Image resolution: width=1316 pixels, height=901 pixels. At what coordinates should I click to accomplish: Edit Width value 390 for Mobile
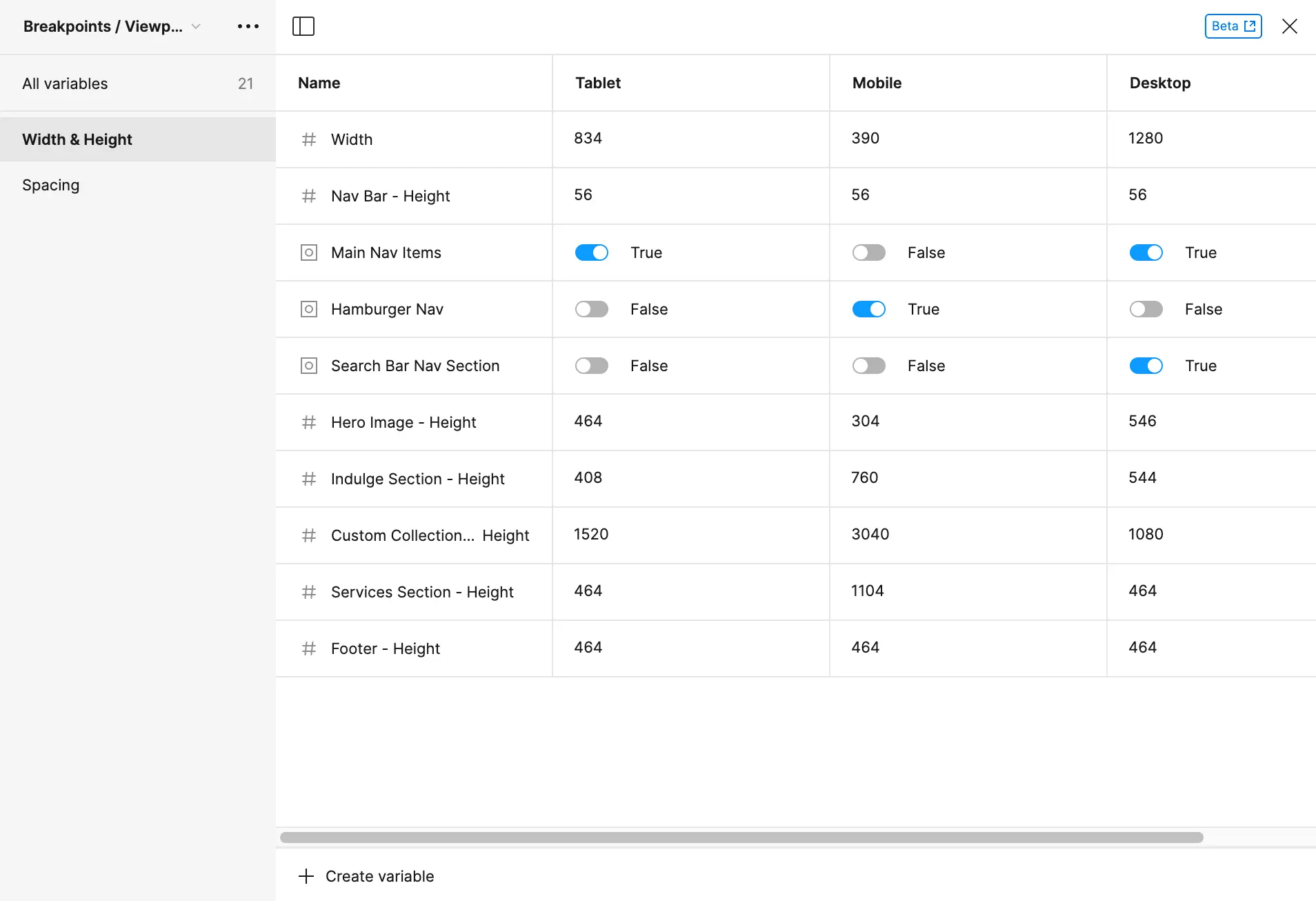(865, 138)
